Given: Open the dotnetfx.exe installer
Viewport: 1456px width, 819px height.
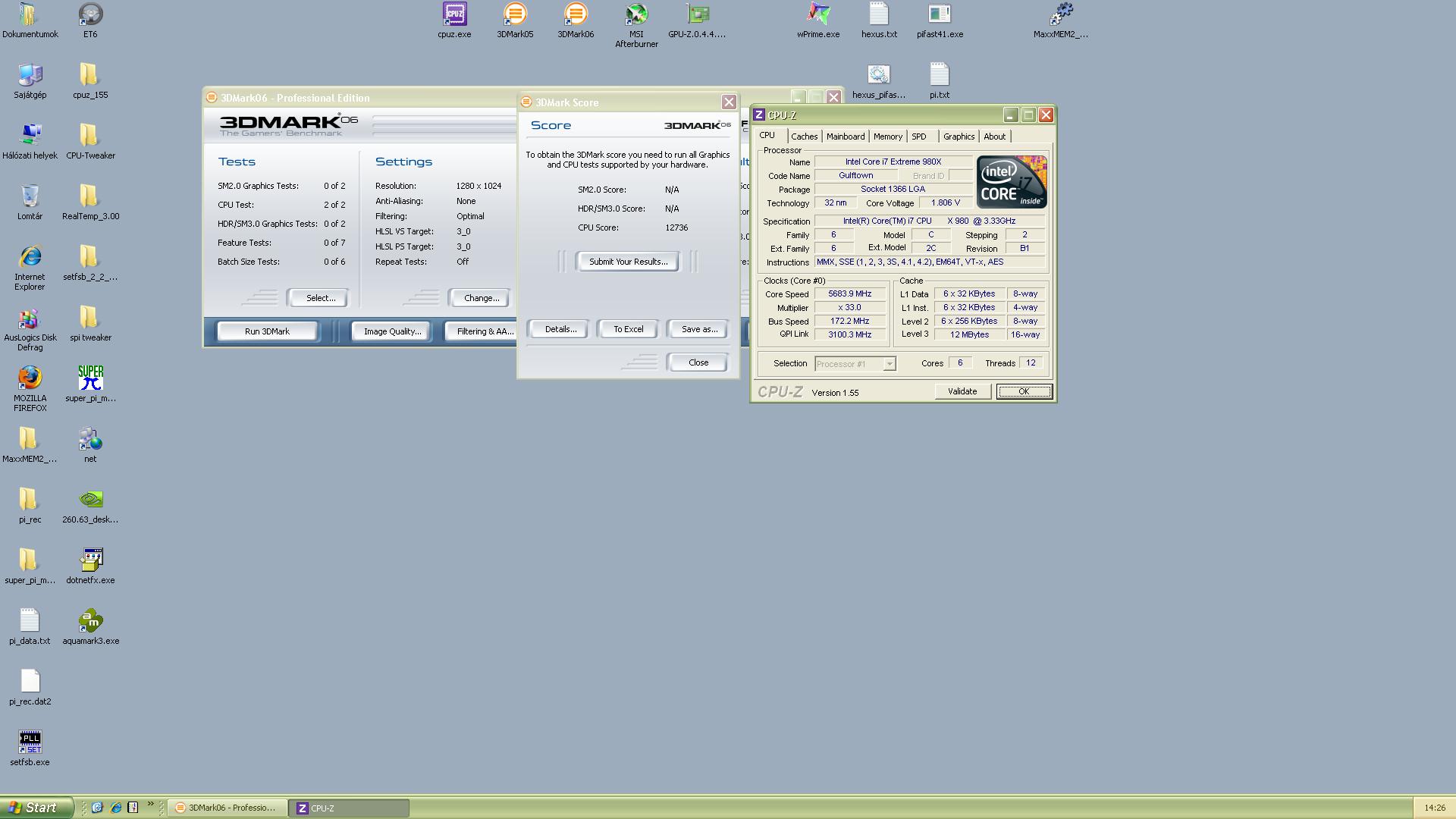Looking at the screenshot, I should [90, 566].
